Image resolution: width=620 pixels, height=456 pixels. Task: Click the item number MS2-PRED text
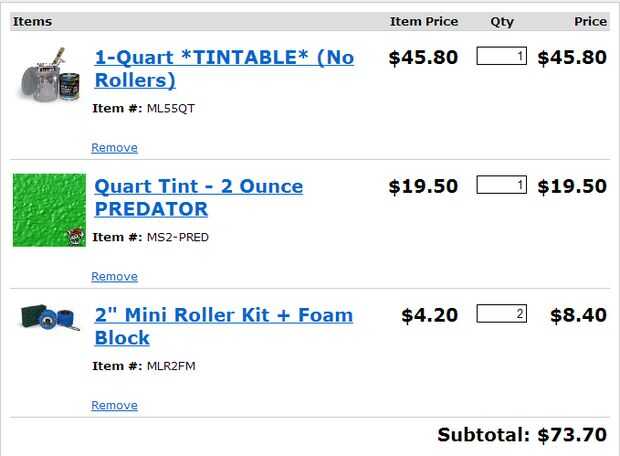179,237
